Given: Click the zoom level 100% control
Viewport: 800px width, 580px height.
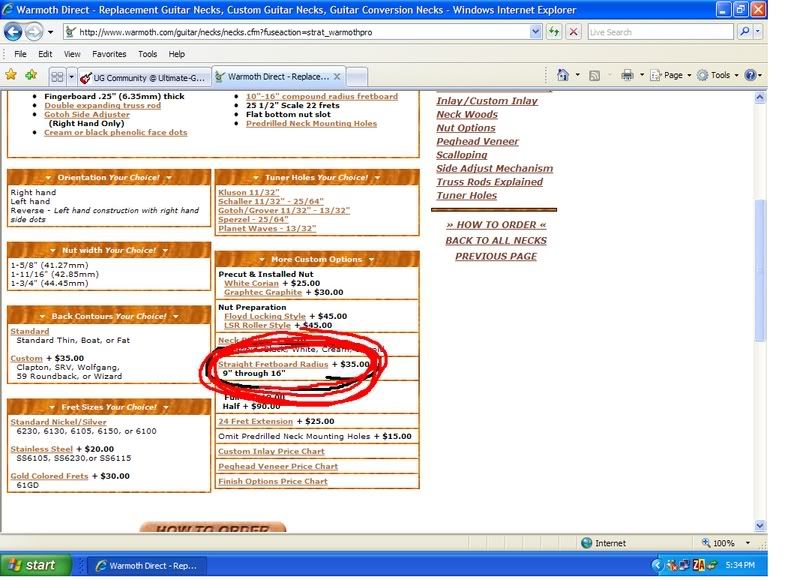Looking at the screenshot, I should click(718, 543).
